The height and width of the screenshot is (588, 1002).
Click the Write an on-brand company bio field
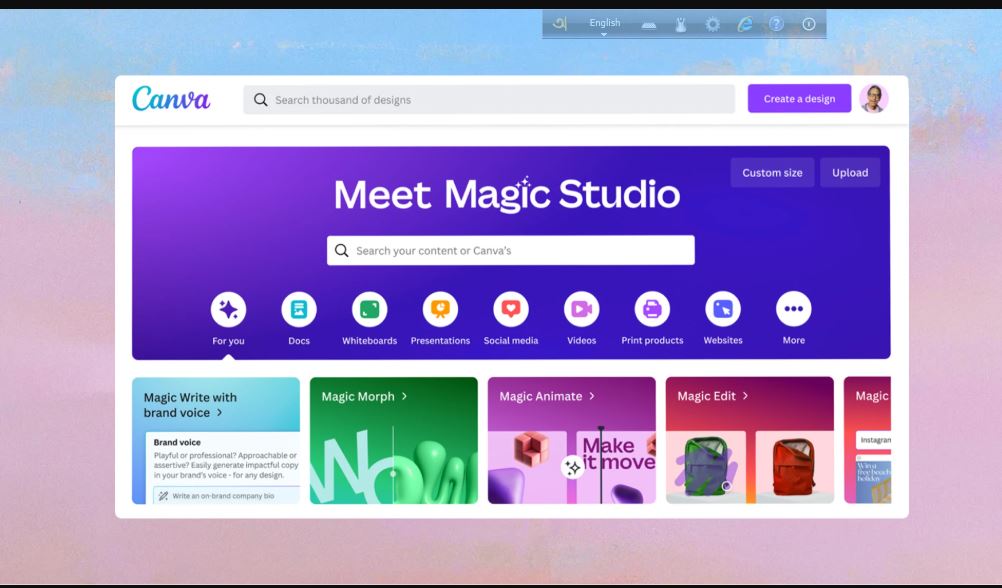tap(226, 495)
